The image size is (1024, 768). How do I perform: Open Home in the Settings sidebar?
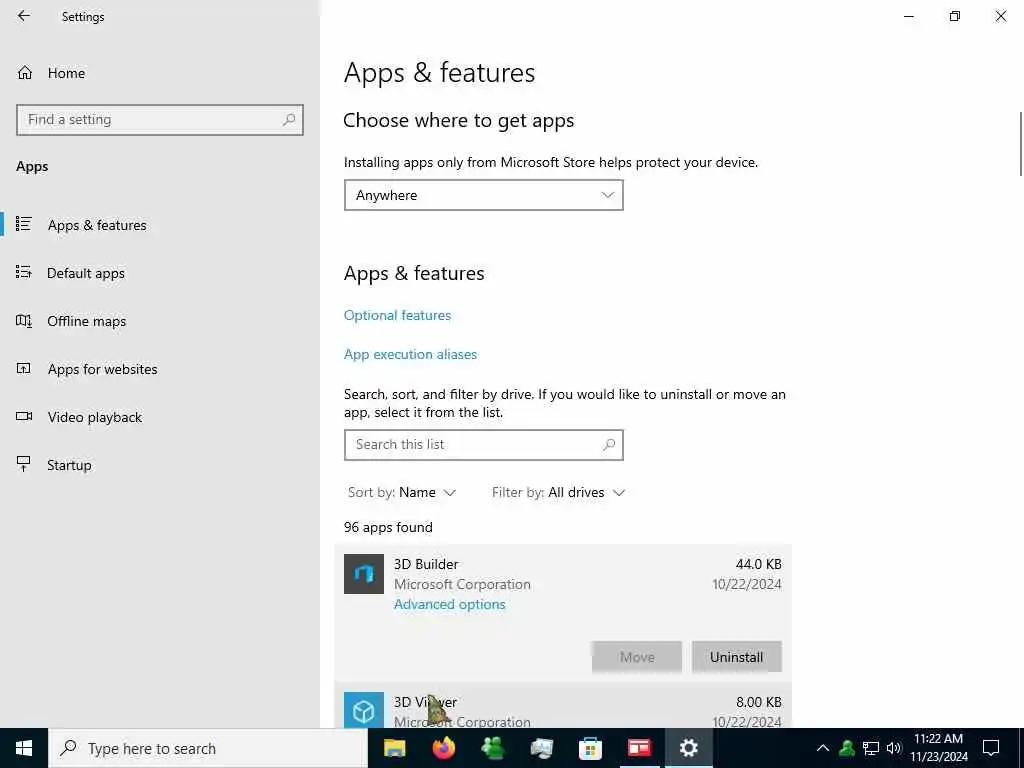pos(66,73)
